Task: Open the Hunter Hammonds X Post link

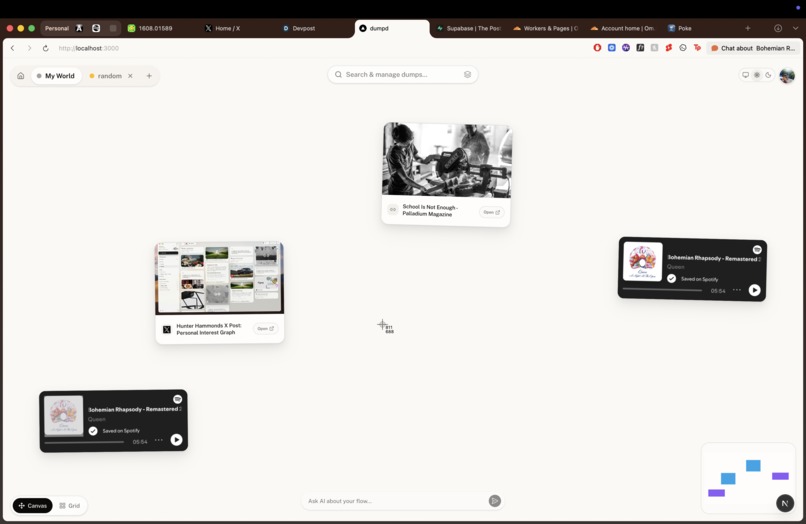Action: coord(265,328)
